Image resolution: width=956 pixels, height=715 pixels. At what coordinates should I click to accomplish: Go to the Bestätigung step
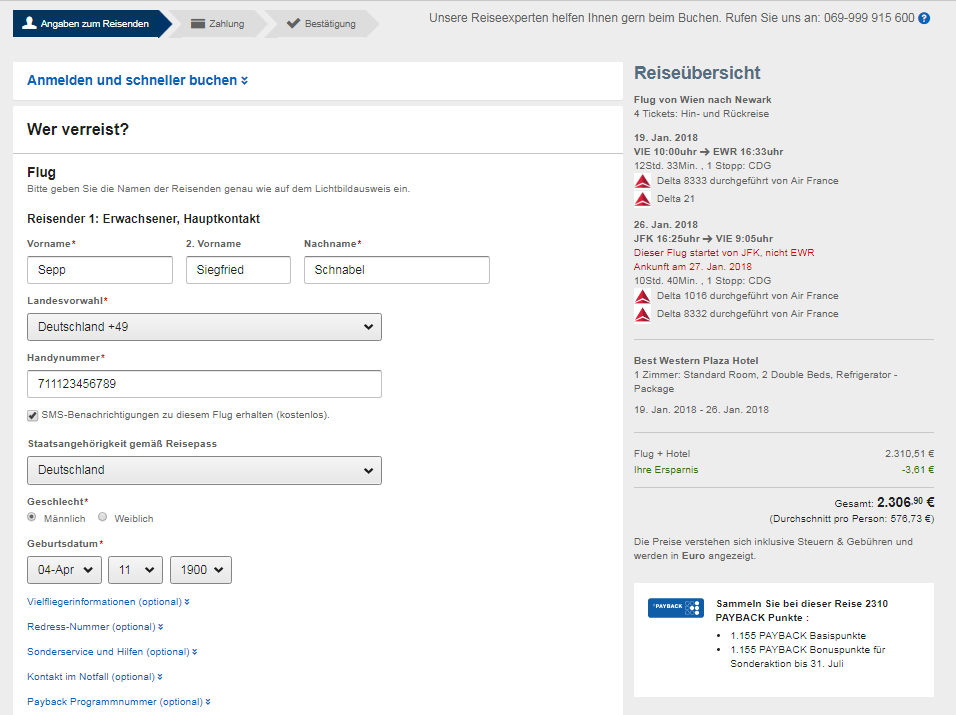click(x=321, y=24)
